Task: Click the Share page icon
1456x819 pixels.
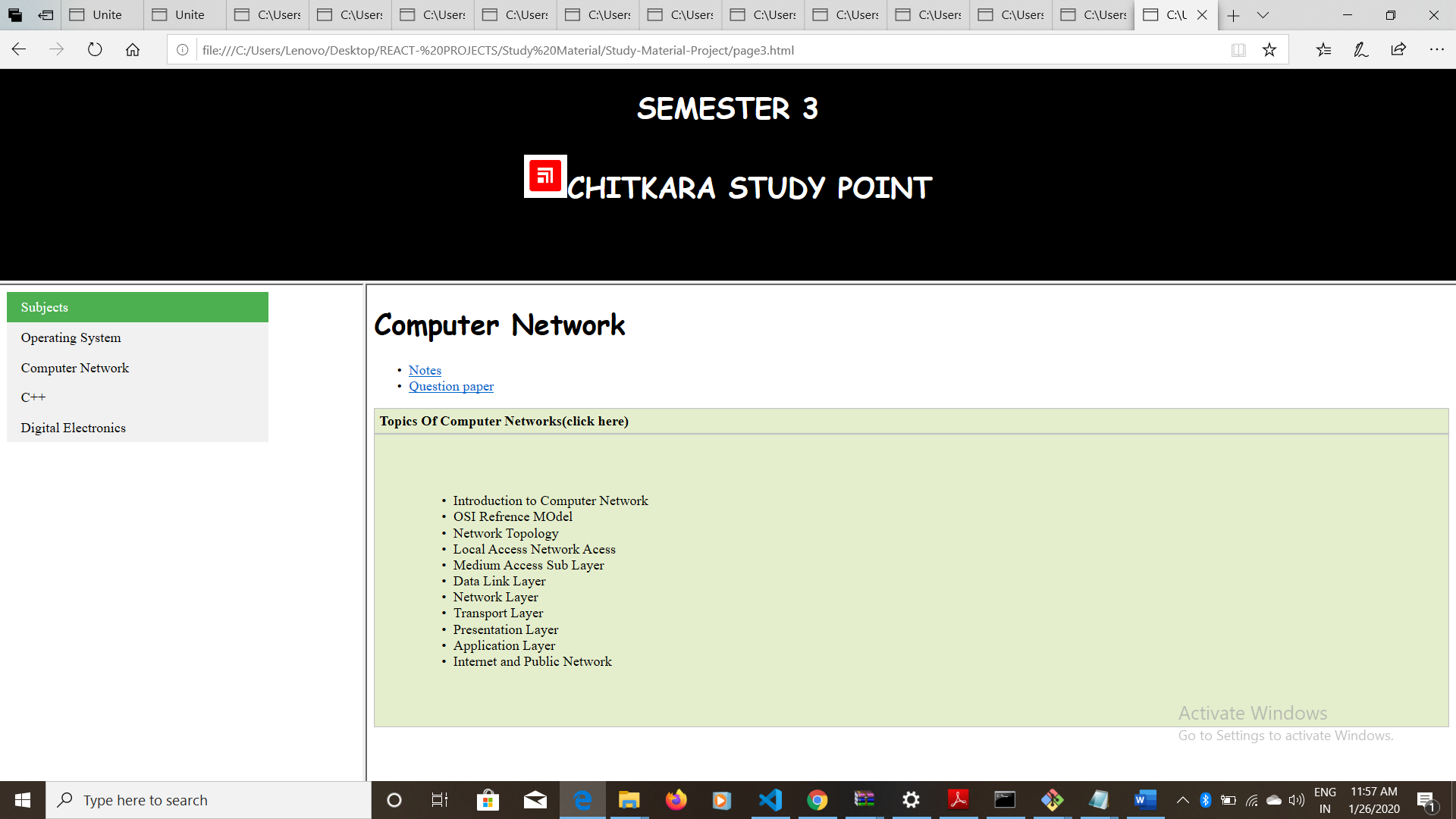Action: click(x=1399, y=50)
